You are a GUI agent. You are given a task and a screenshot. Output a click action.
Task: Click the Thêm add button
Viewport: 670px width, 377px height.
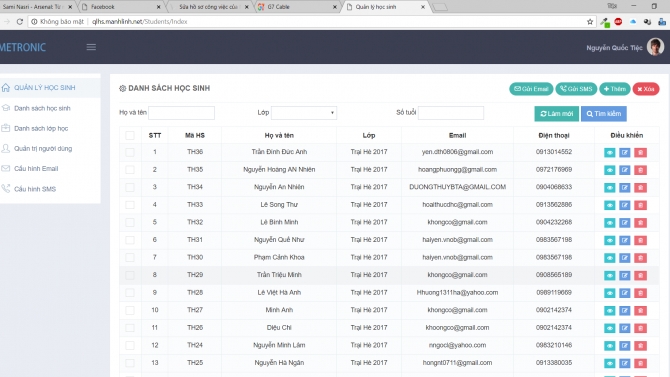(x=614, y=89)
